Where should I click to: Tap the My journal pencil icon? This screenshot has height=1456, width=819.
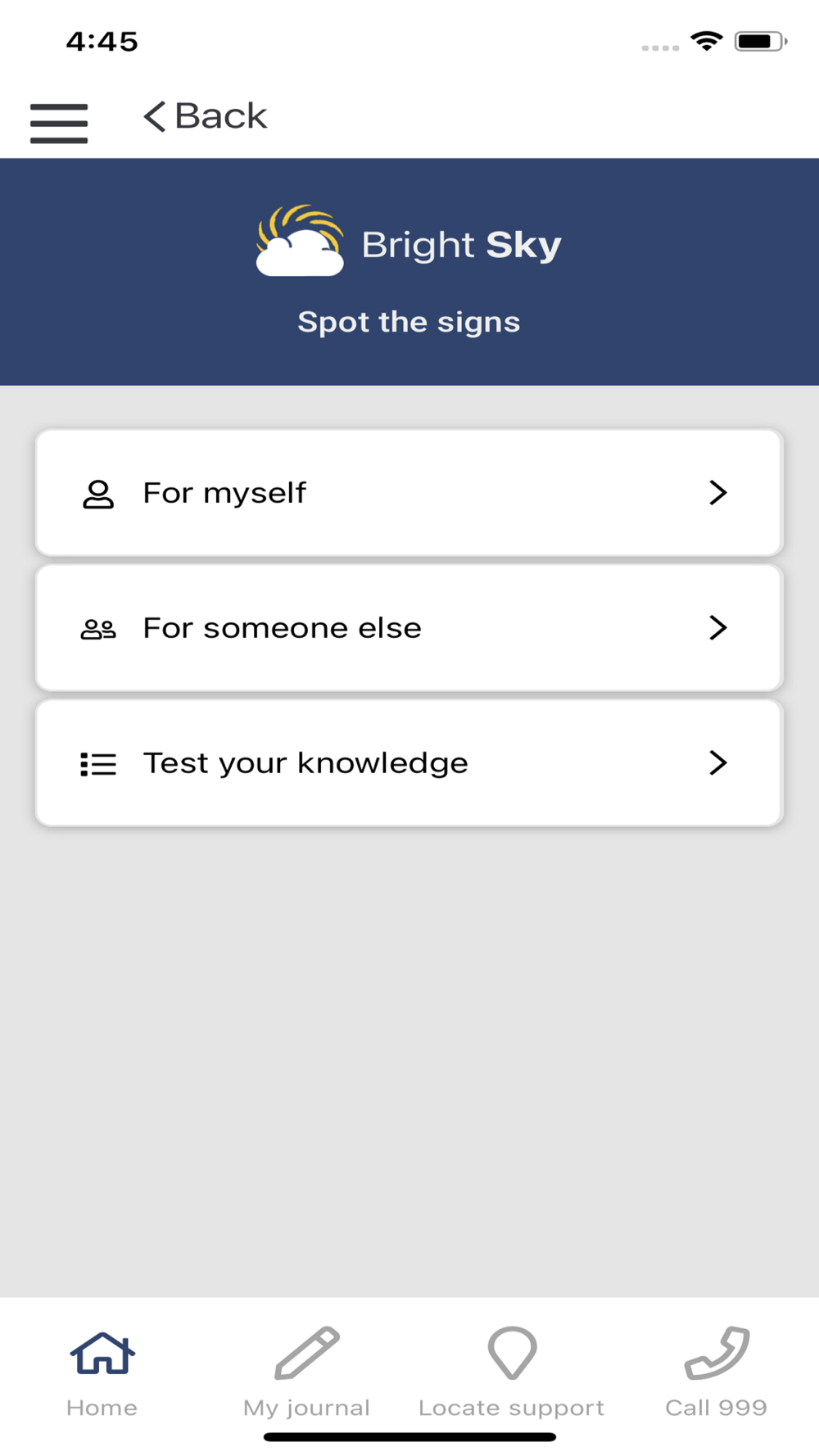click(x=307, y=1352)
